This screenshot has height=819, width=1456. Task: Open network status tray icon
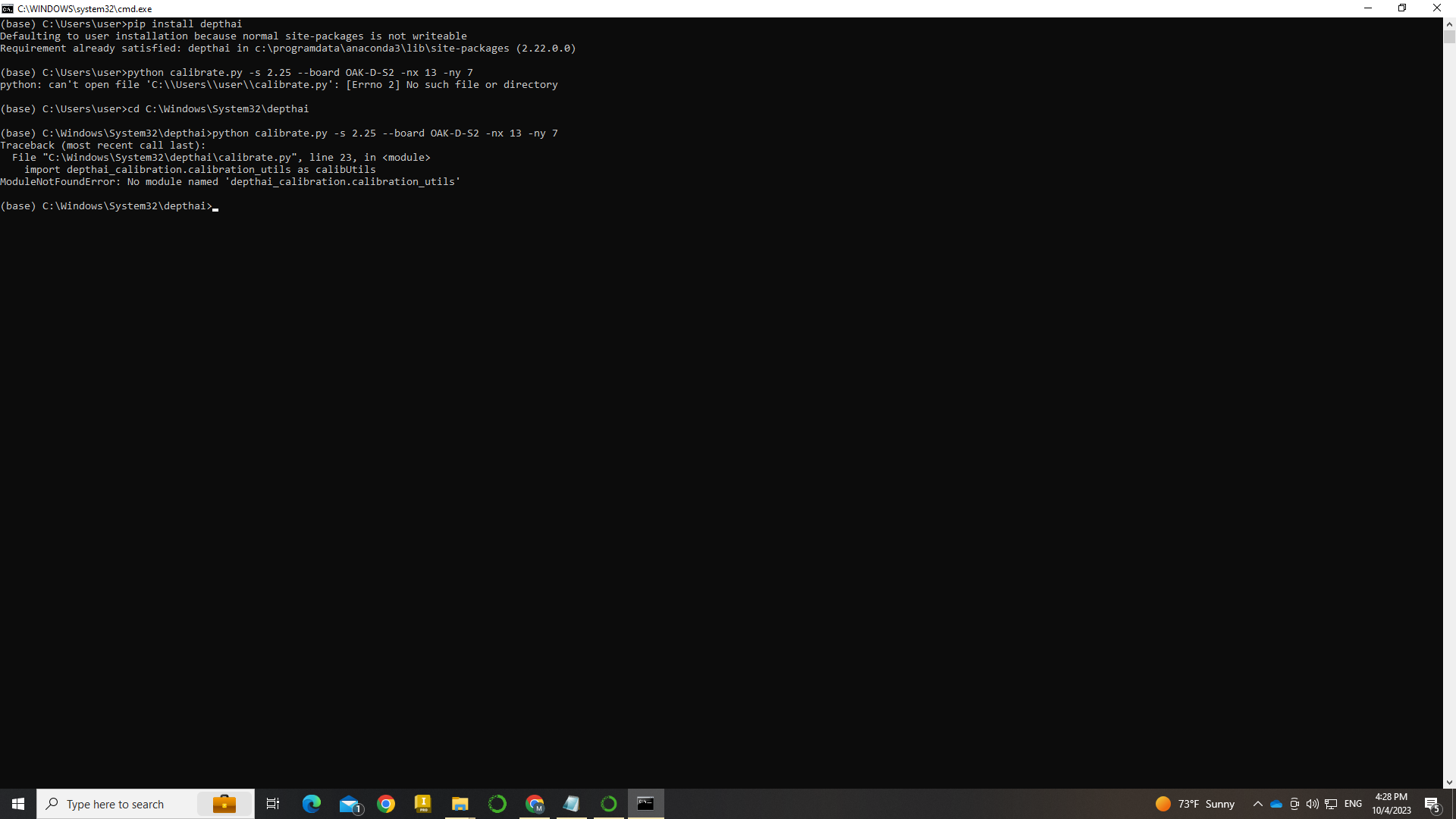1331,804
